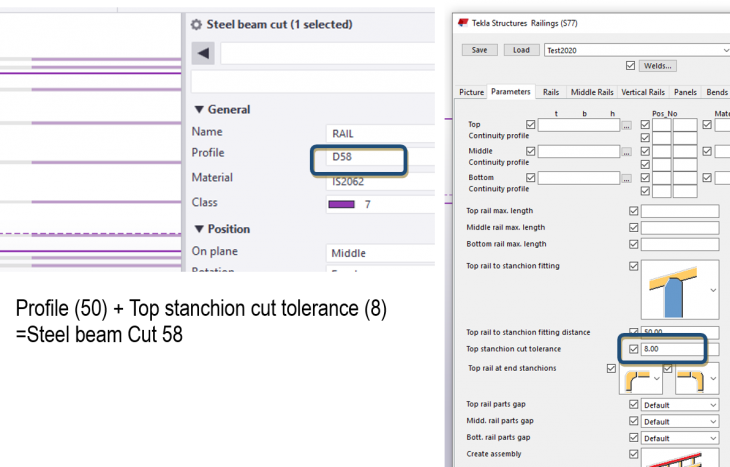Click the Top rail max. length input field
730x467 pixels.
[680, 211]
